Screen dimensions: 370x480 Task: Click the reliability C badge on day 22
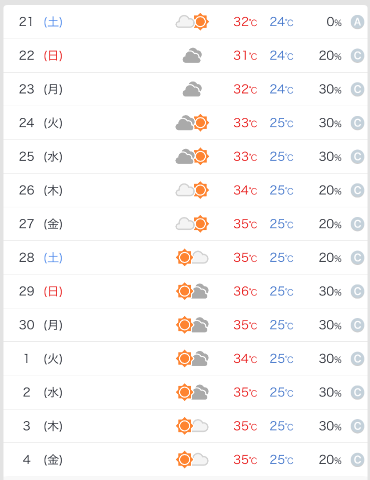tap(357, 56)
